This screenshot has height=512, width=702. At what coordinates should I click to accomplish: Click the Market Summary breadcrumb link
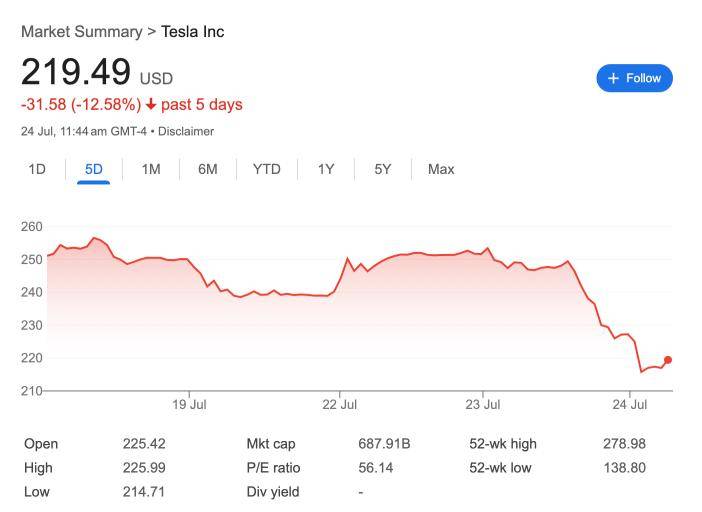(82, 32)
